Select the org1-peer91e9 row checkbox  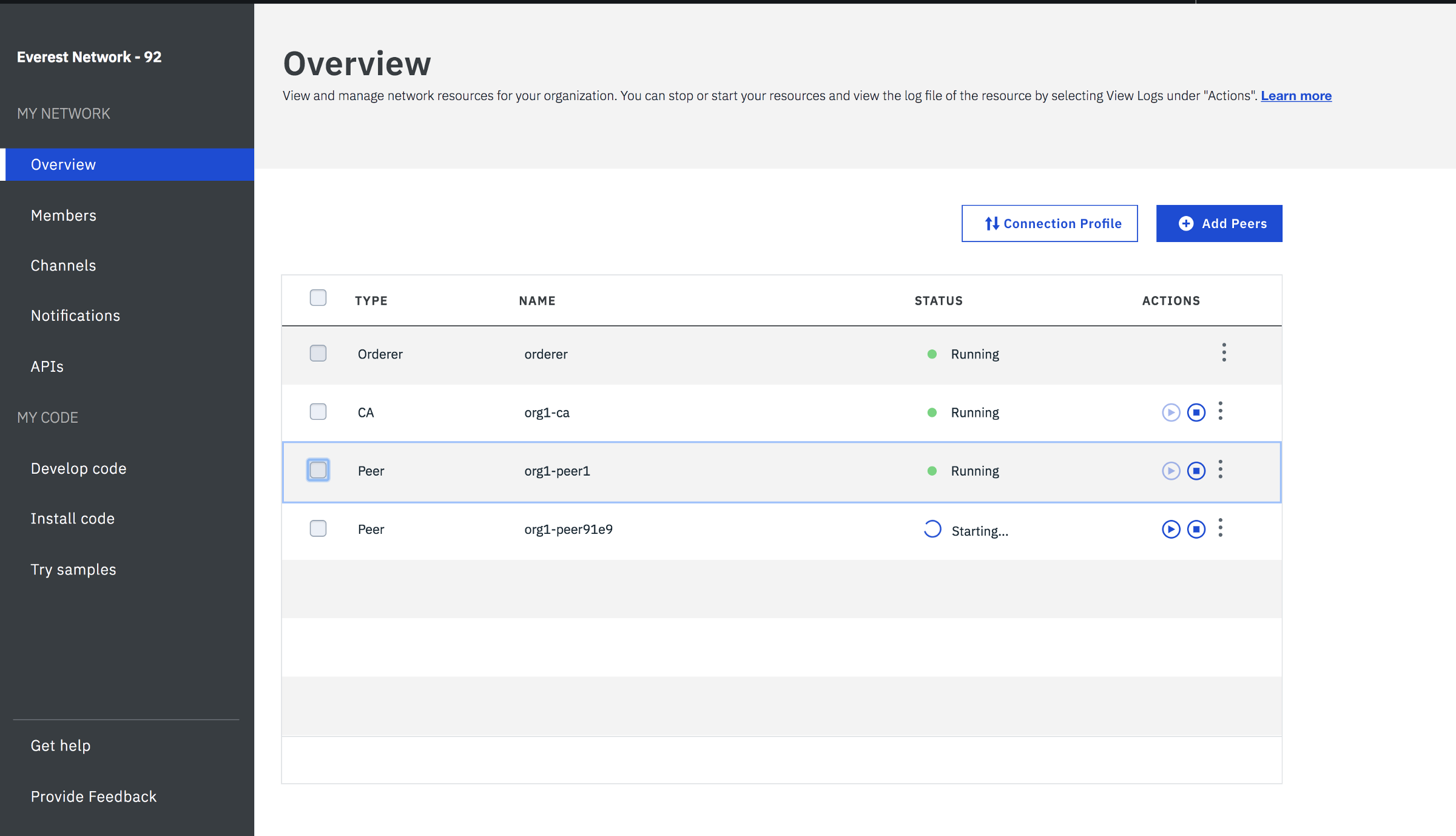[x=318, y=528]
